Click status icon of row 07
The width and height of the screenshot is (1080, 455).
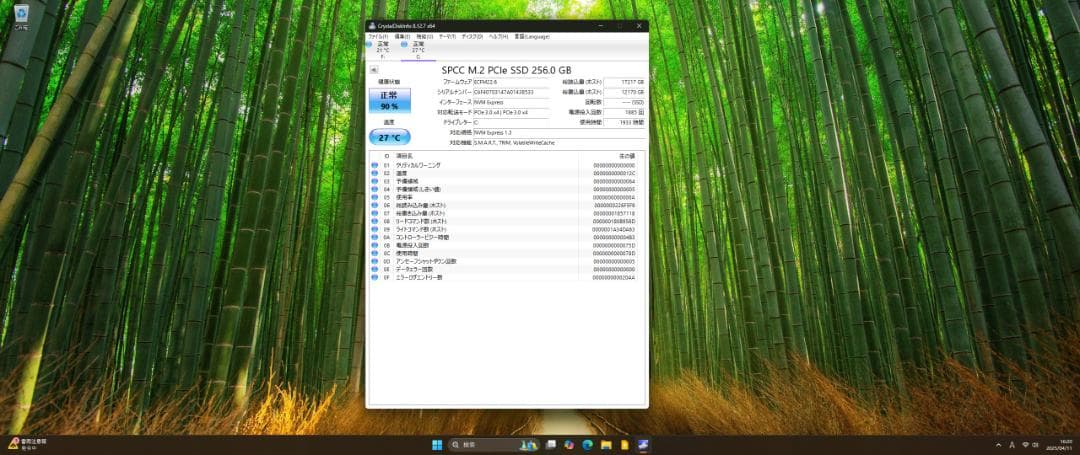(x=375, y=213)
